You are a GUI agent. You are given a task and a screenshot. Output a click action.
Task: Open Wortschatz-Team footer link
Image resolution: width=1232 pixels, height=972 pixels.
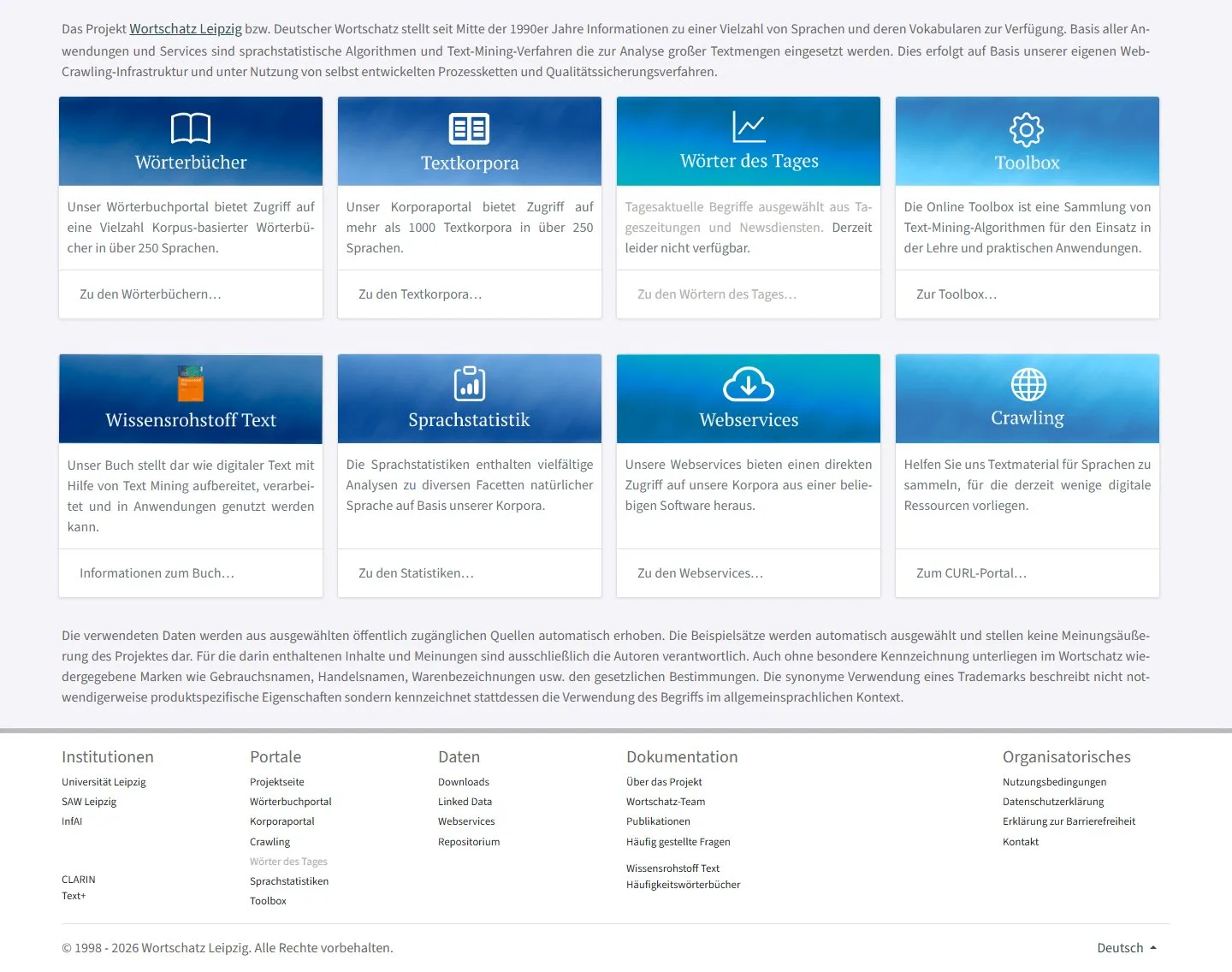(x=666, y=802)
